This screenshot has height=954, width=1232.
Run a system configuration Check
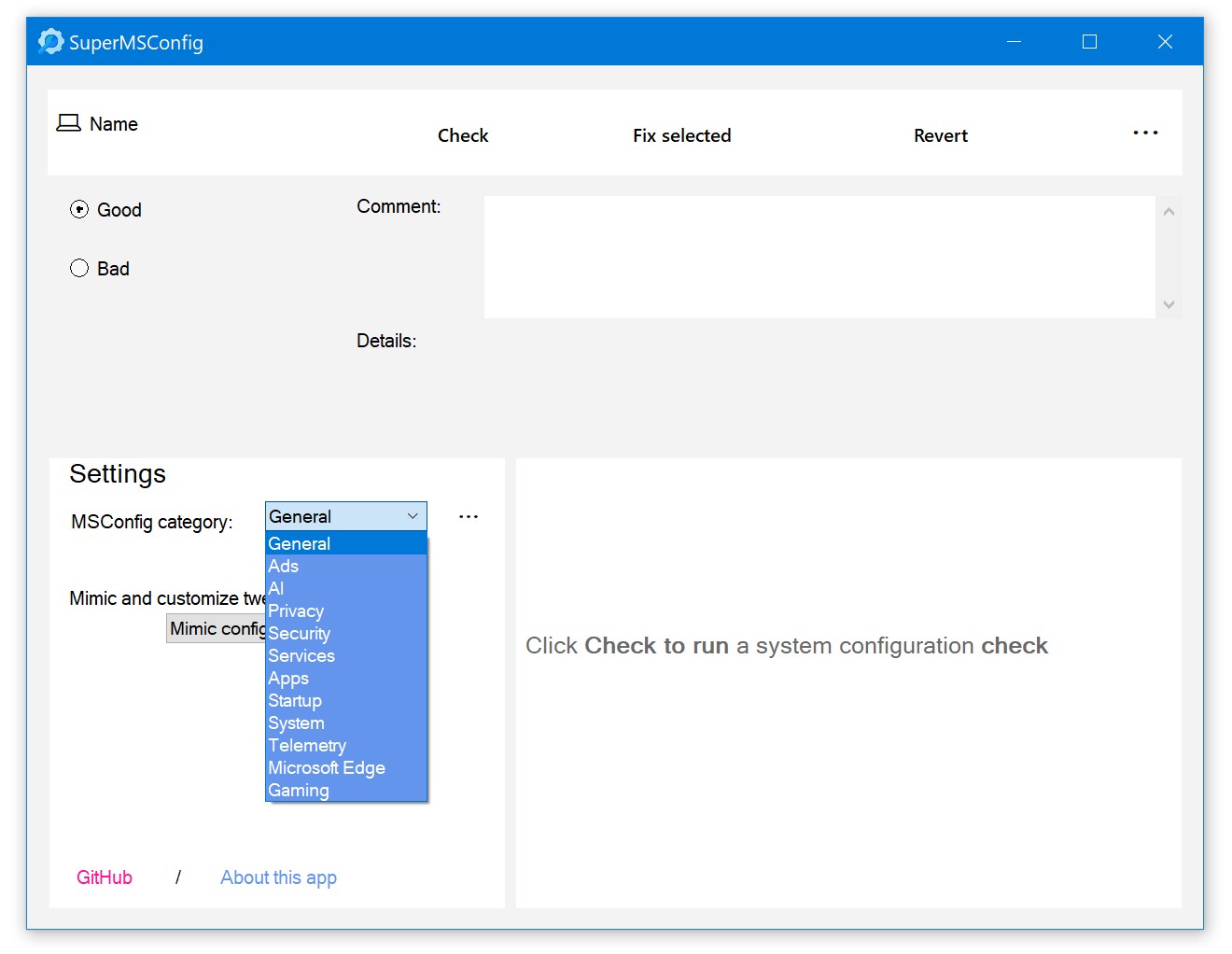pyautogui.click(x=463, y=135)
